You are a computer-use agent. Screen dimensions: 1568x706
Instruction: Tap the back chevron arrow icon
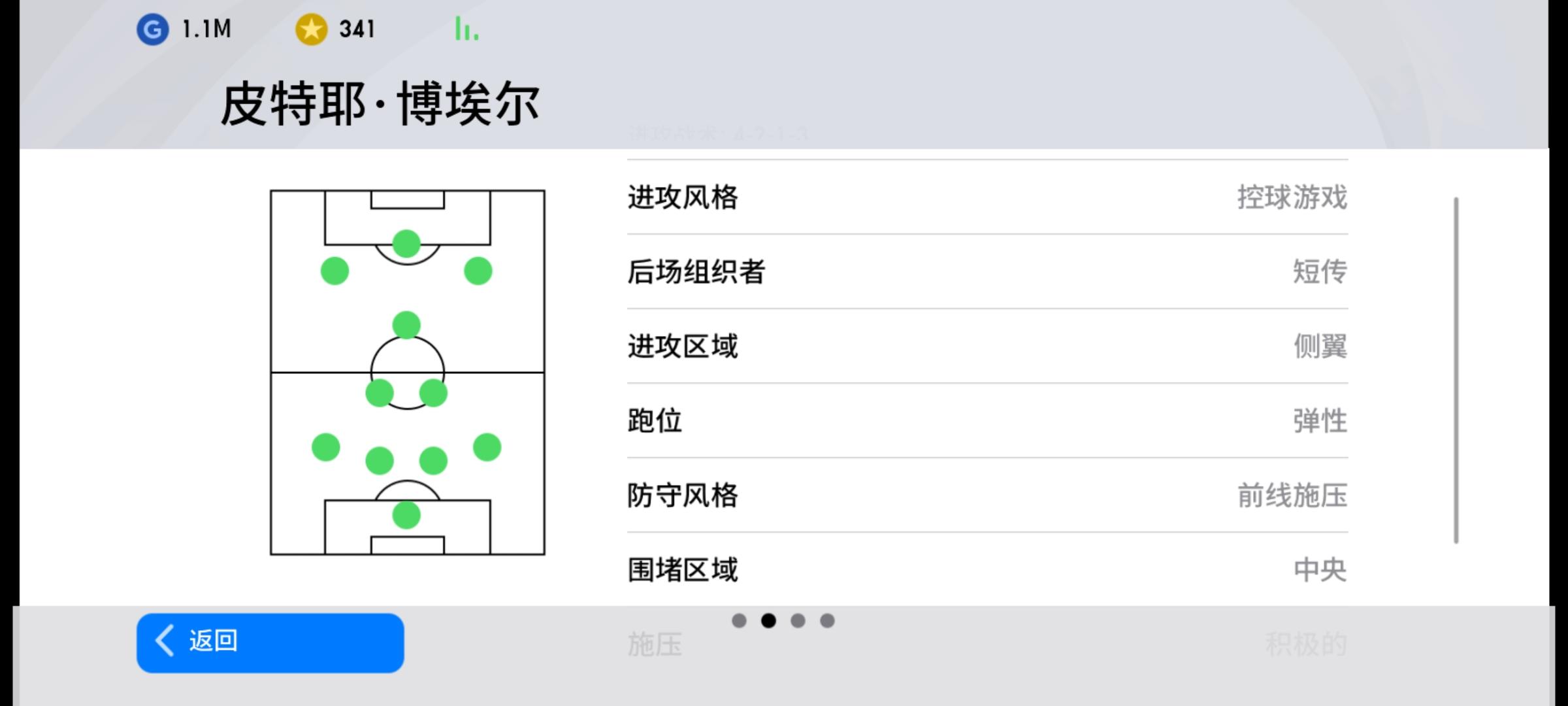[x=165, y=640]
